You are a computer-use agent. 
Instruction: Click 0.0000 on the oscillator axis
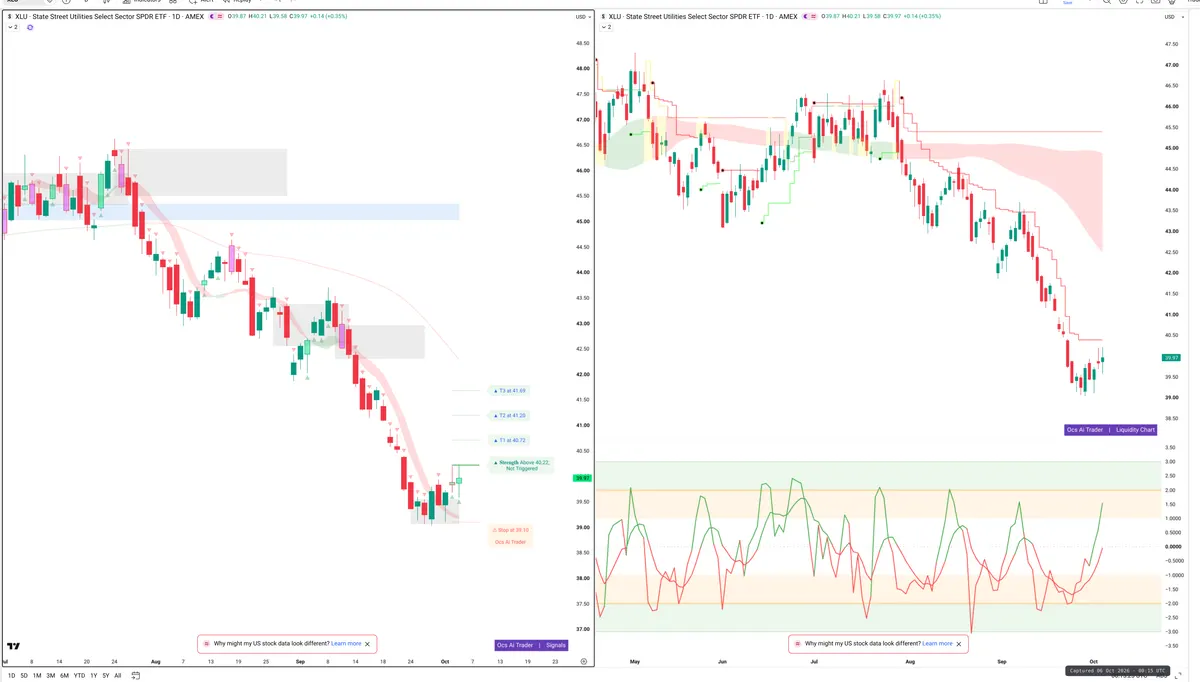tap(1172, 547)
